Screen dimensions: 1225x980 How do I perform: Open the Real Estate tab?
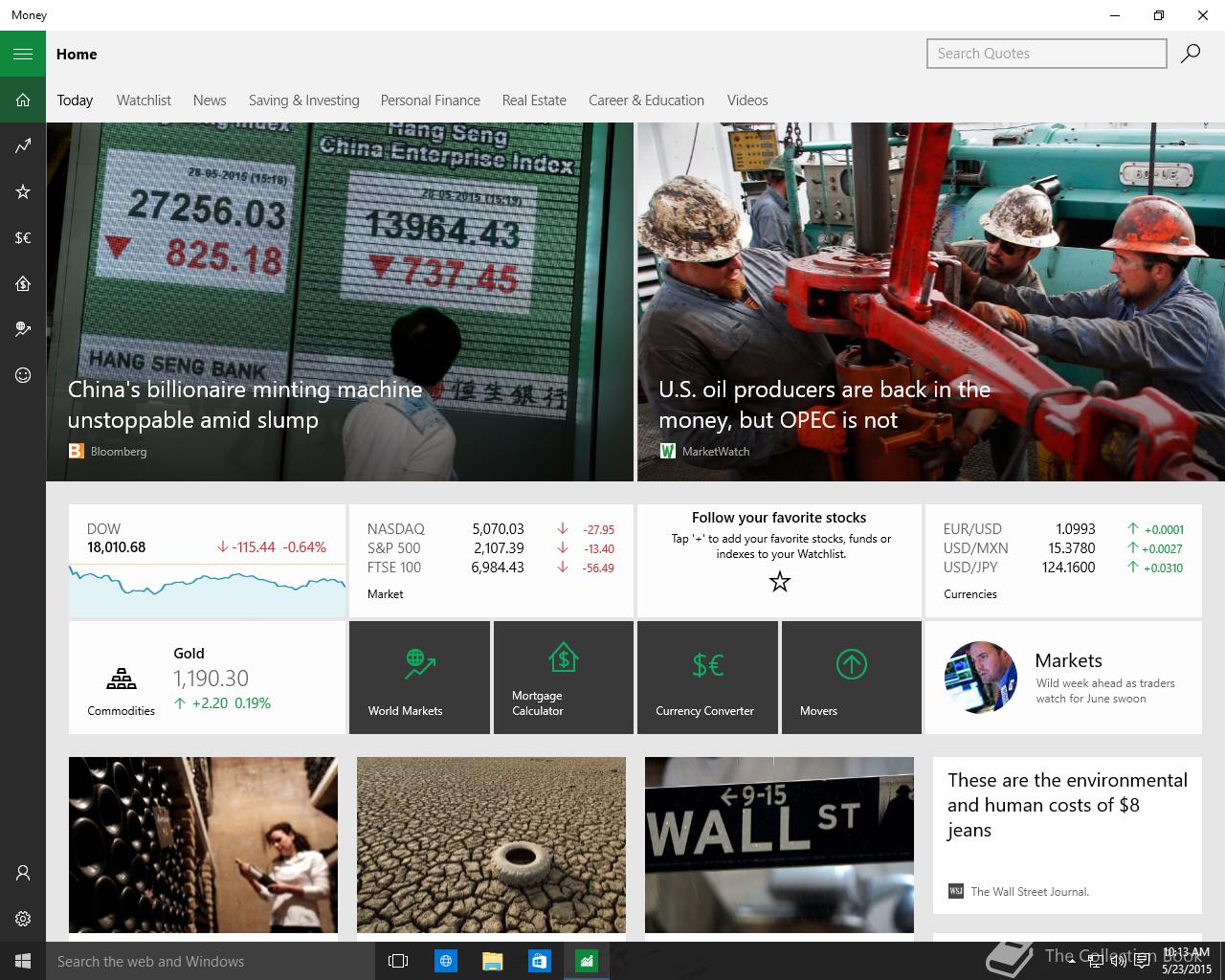pyautogui.click(x=534, y=100)
